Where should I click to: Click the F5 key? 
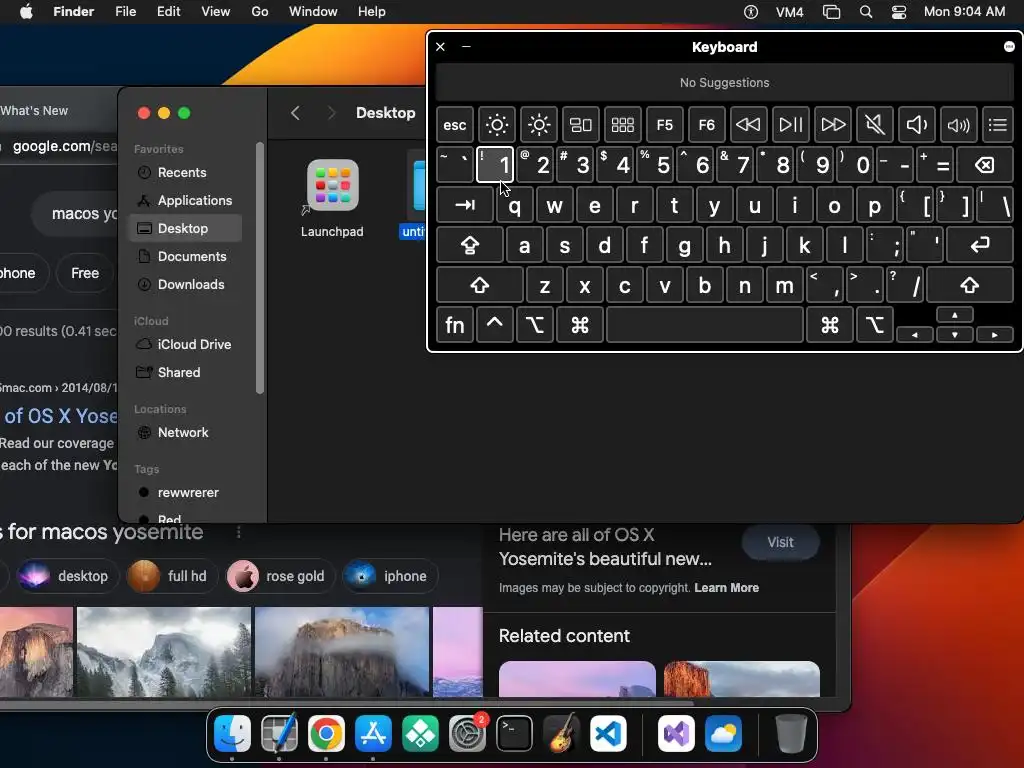(x=664, y=124)
